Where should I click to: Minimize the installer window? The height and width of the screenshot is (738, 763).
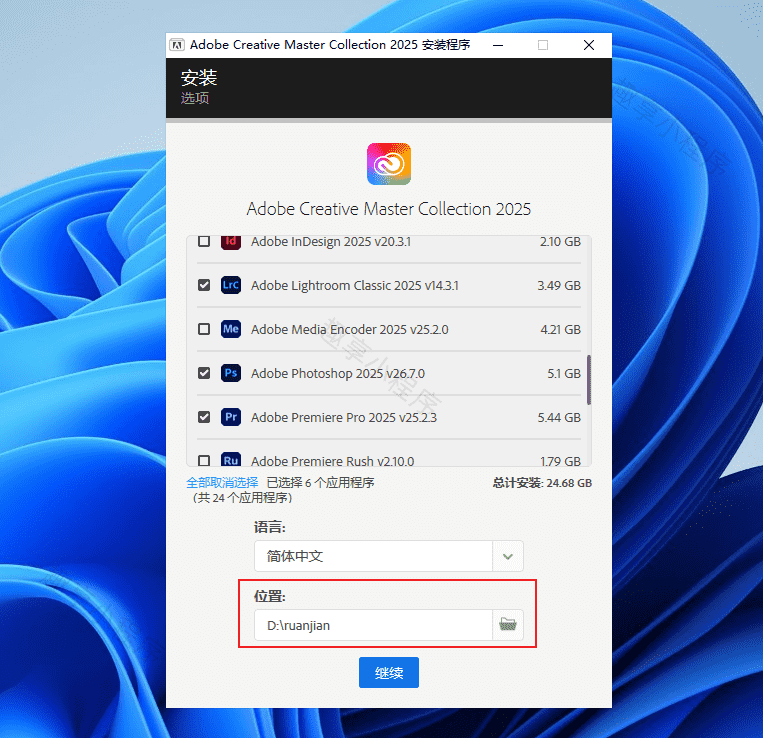(498, 45)
